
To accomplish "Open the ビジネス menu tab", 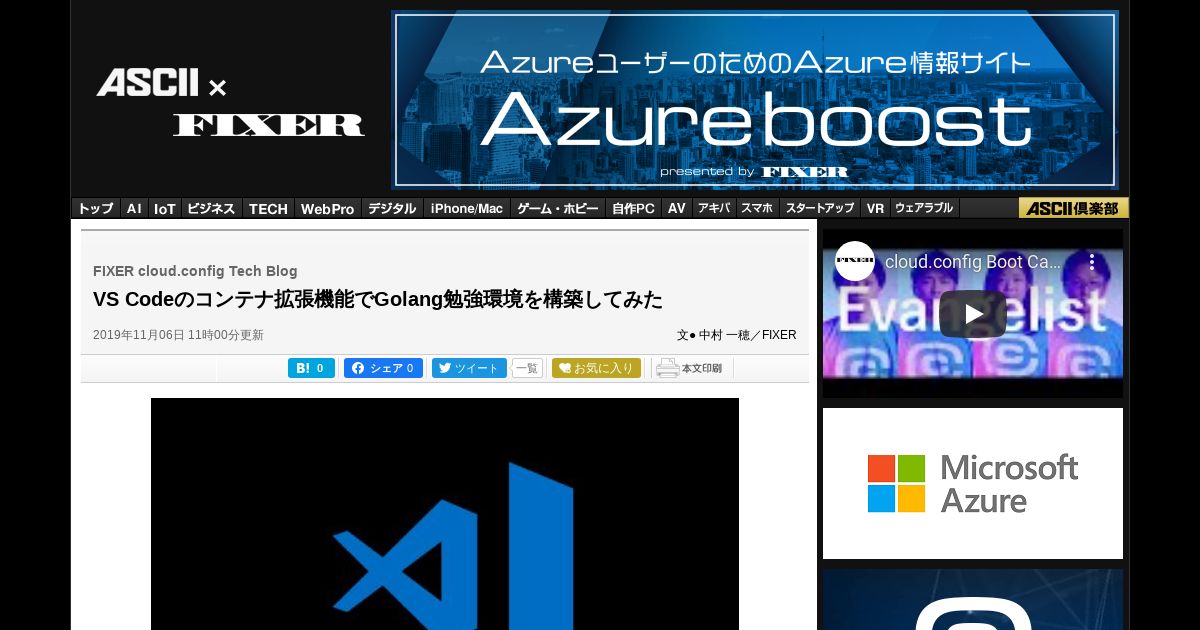I will [x=211, y=208].
